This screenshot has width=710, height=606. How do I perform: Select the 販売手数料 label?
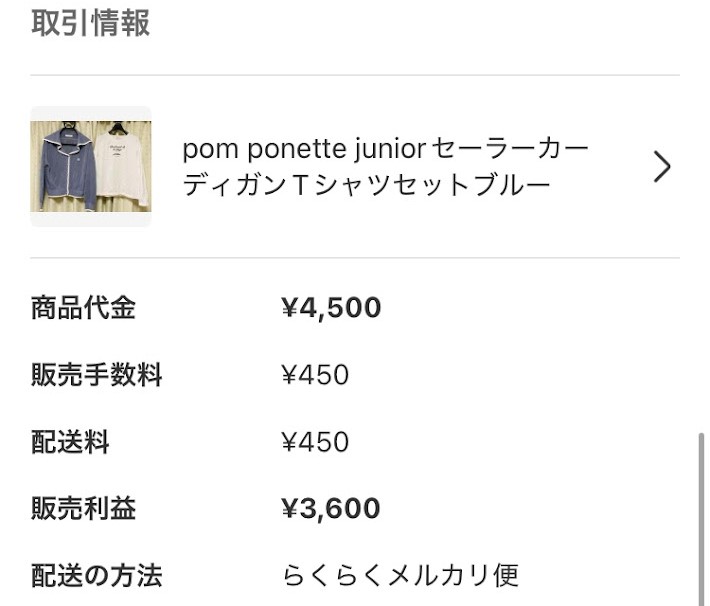click(x=96, y=375)
